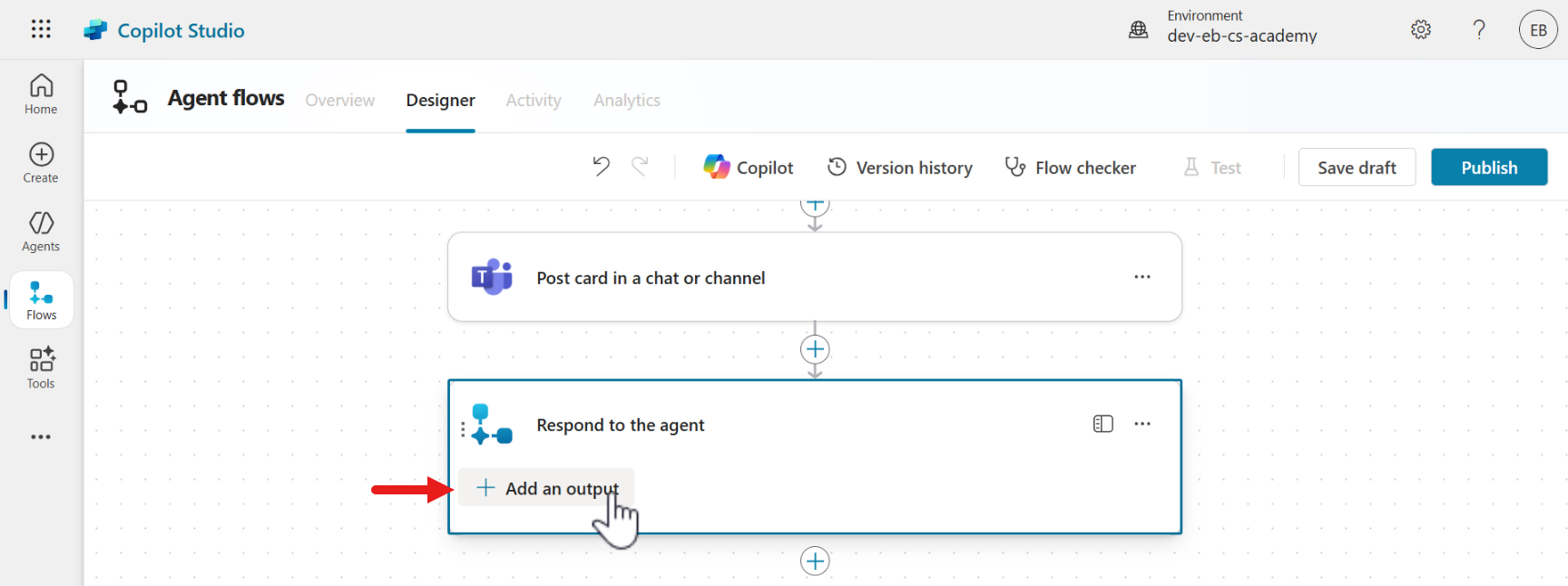Open ellipsis menu on Respond to the agent
1568x586 pixels.
pyautogui.click(x=1142, y=424)
